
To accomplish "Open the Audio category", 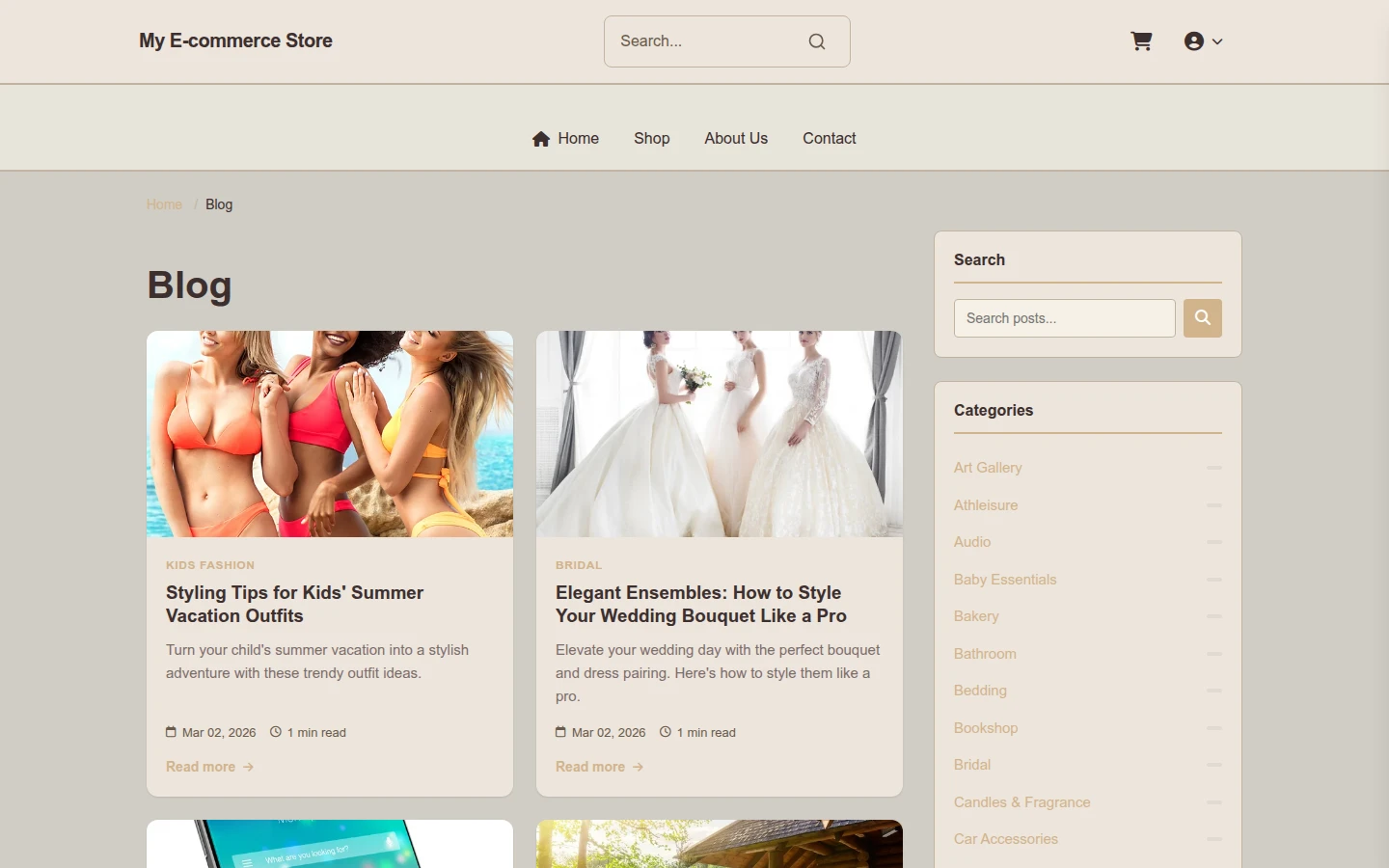I will (x=972, y=542).
